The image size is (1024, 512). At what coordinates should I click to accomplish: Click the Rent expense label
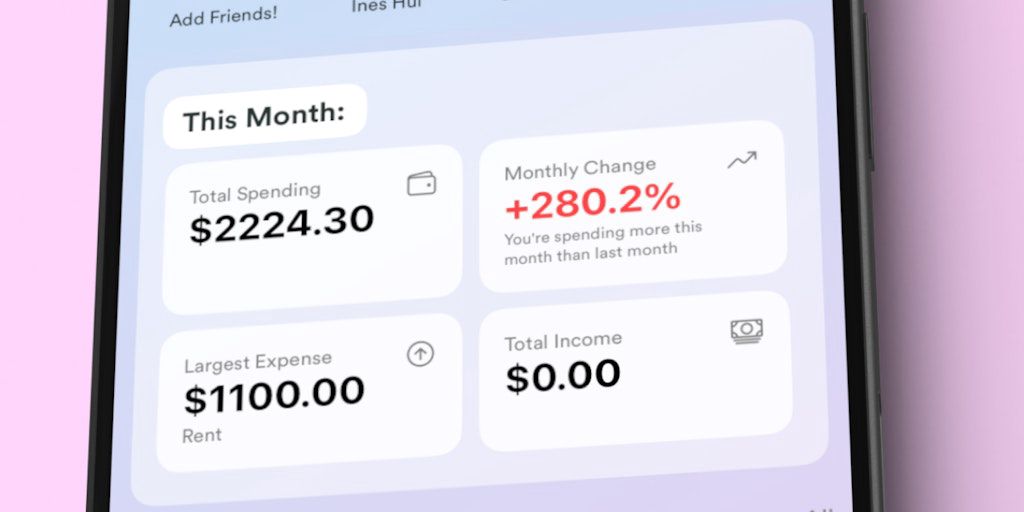pyautogui.click(x=202, y=436)
